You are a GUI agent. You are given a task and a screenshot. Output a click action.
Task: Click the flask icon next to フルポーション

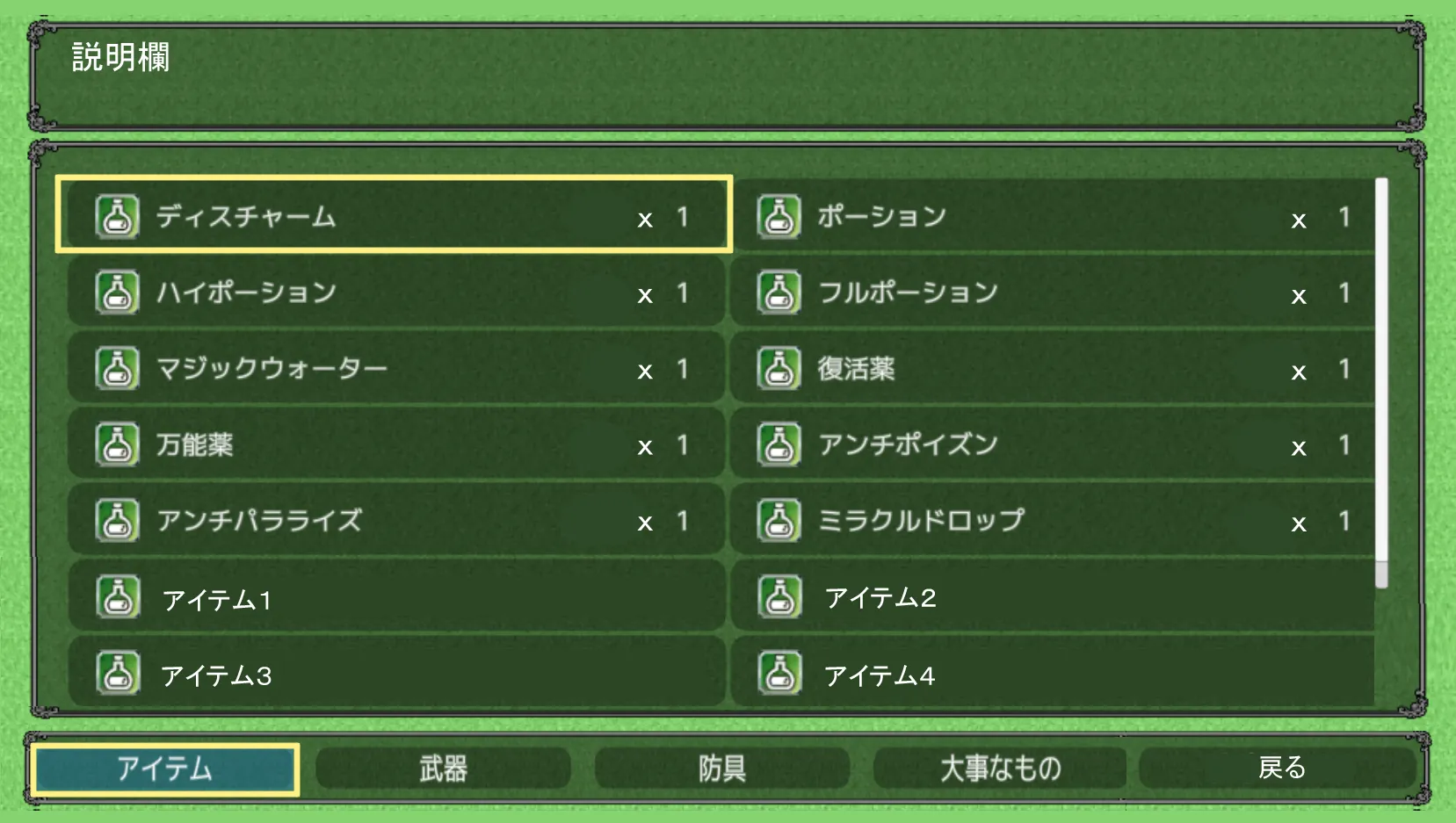tap(779, 292)
